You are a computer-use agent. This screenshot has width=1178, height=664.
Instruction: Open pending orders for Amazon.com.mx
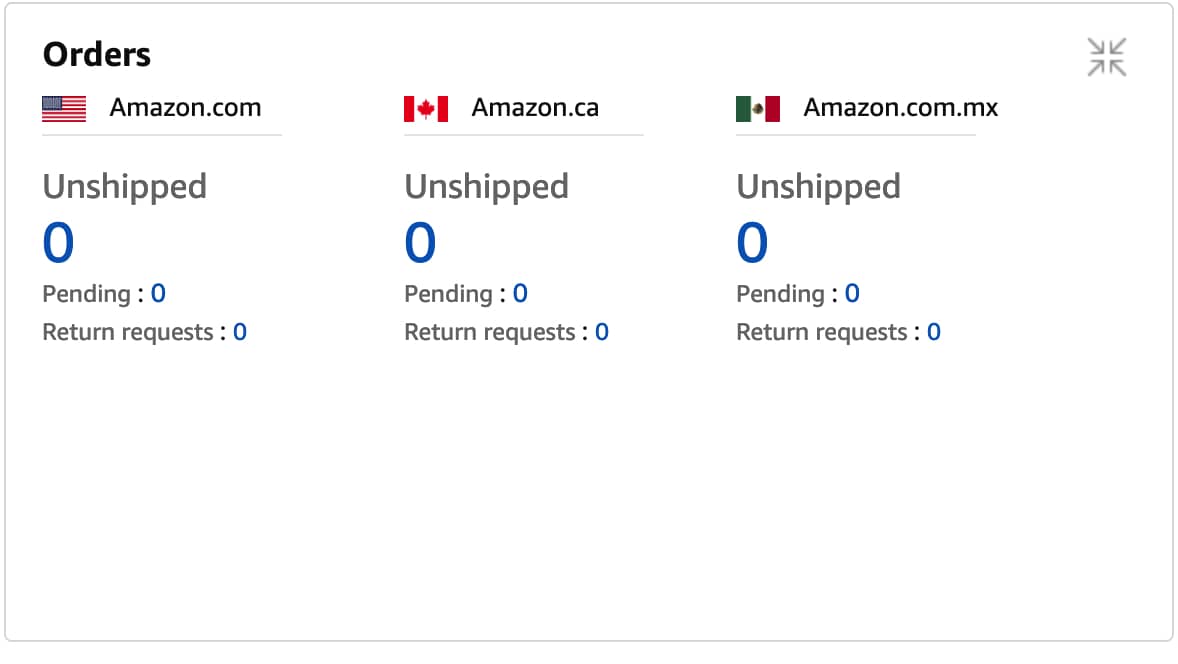point(853,293)
